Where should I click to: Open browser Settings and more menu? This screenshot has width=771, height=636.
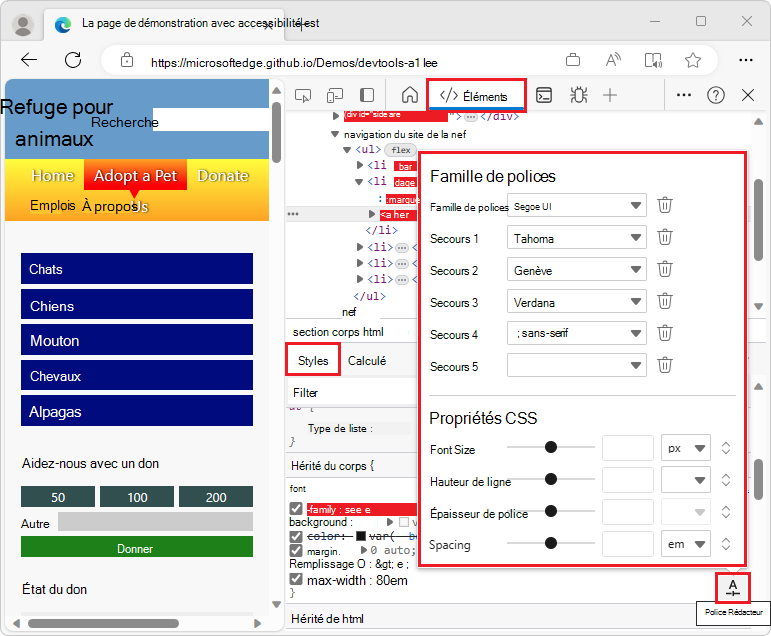point(746,60)
